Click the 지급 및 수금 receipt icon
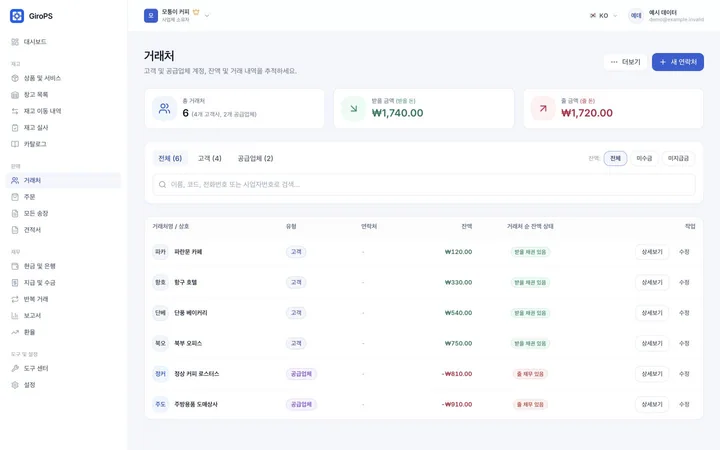The height and width of the screenshot is (450, 720). pos(15,283)
